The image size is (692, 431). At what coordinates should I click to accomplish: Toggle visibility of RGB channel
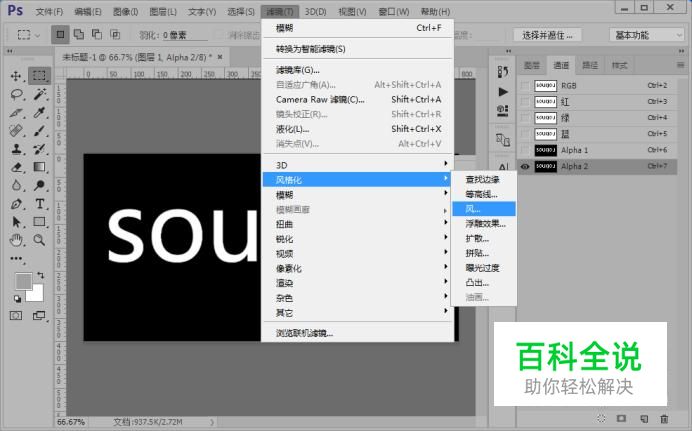point(525,86)
